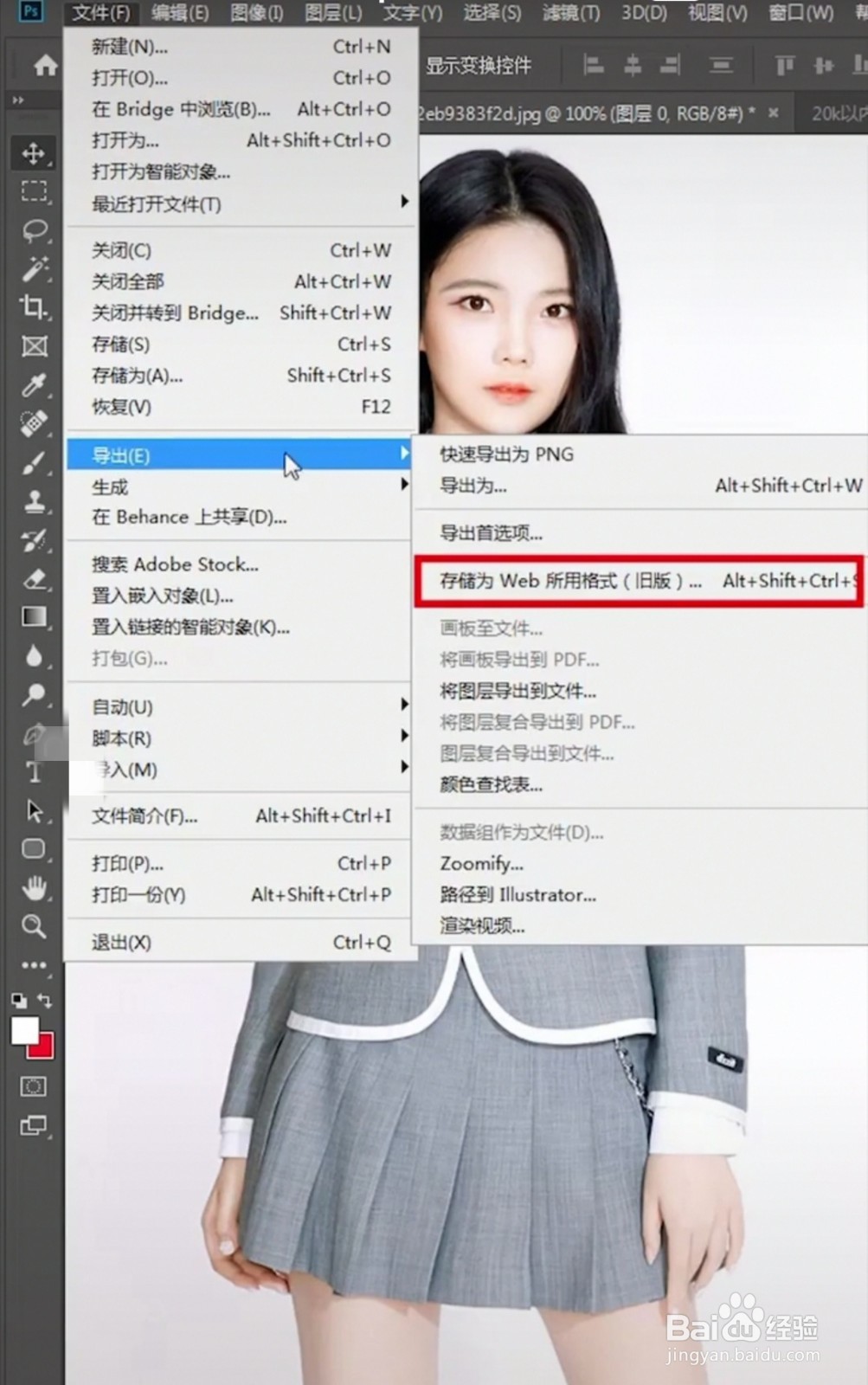
Task: Choose 快速导出为 PNG
Action: point(640,454)
